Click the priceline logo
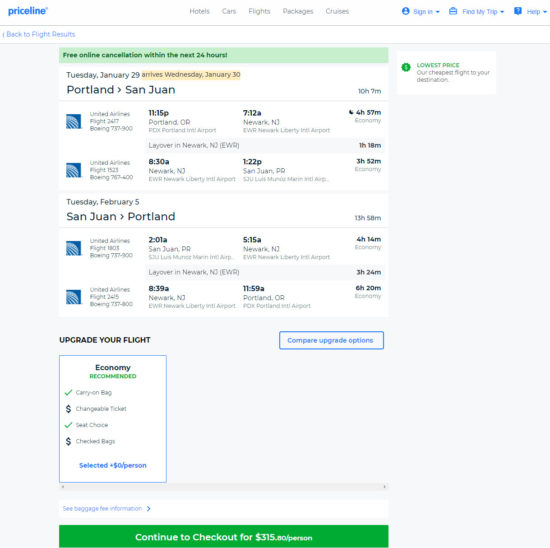This screenshot has width=550, height=548. [28, 11]
